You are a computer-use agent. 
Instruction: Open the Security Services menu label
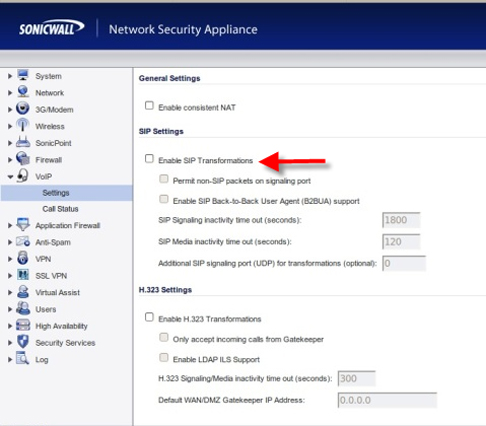tap(65, 343)
